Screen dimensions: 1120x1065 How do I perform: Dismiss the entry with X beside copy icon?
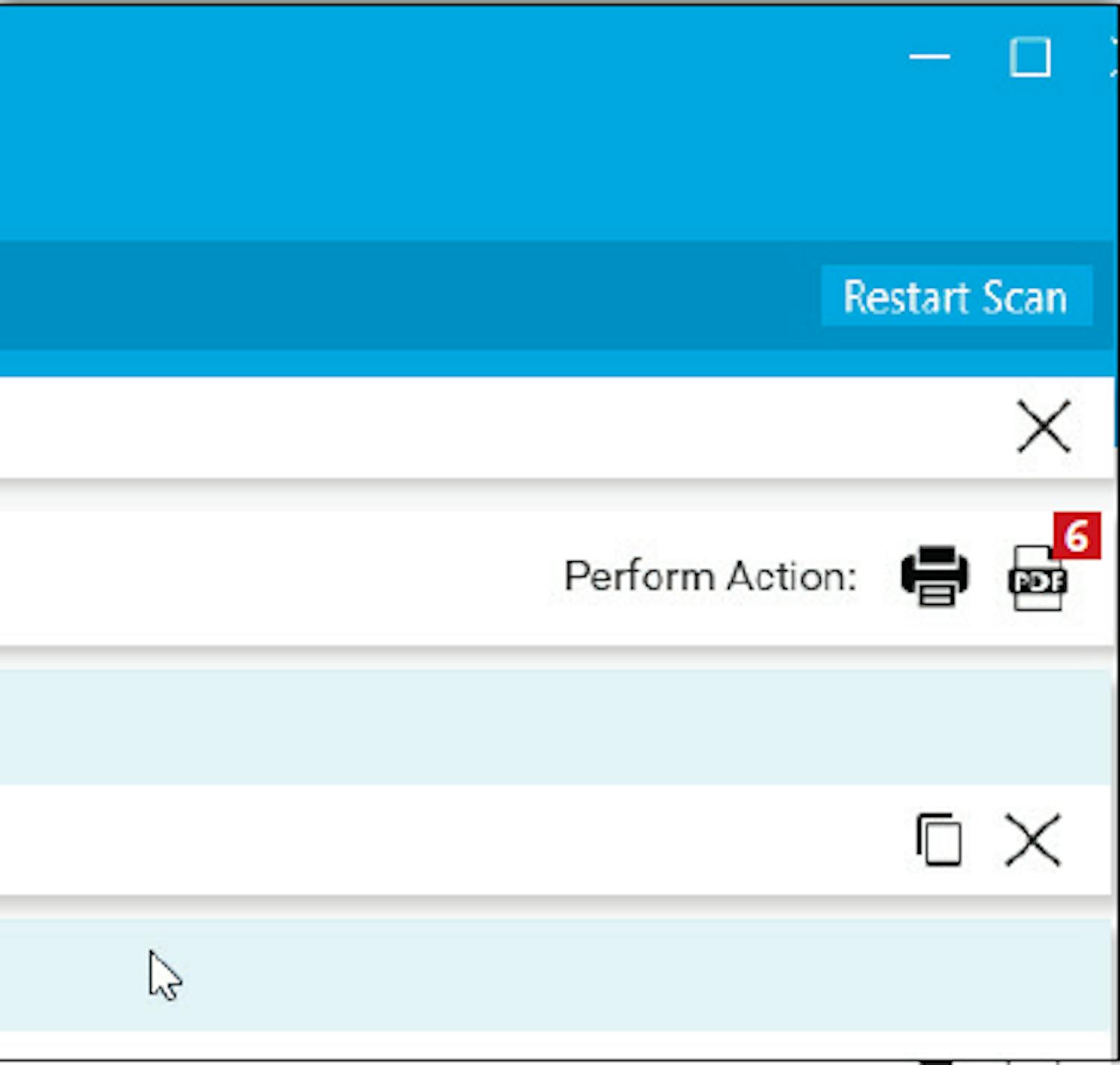coord(1033,840)
